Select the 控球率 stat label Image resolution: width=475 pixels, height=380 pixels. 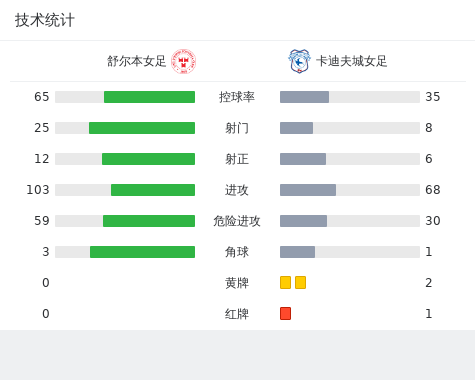tap(237, 97)
